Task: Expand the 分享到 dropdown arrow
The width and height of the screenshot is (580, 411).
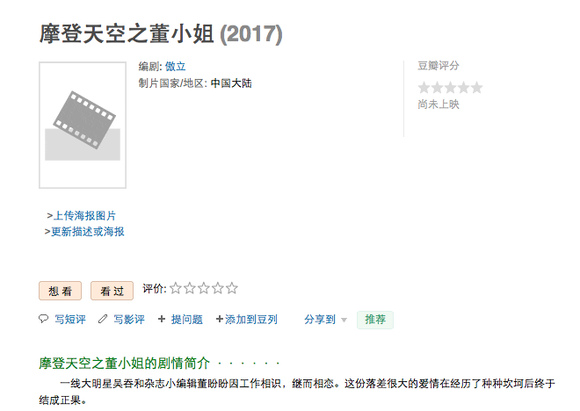Action: (x=344, y=320)
